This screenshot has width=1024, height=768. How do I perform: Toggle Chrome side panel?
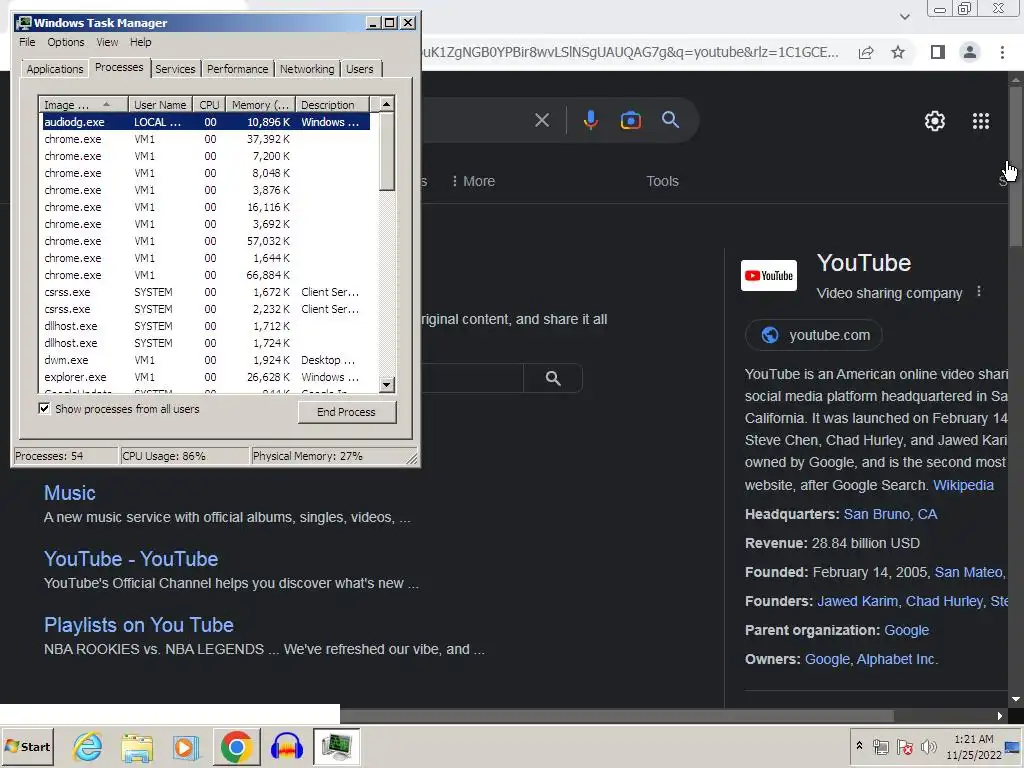coord(938,52)
